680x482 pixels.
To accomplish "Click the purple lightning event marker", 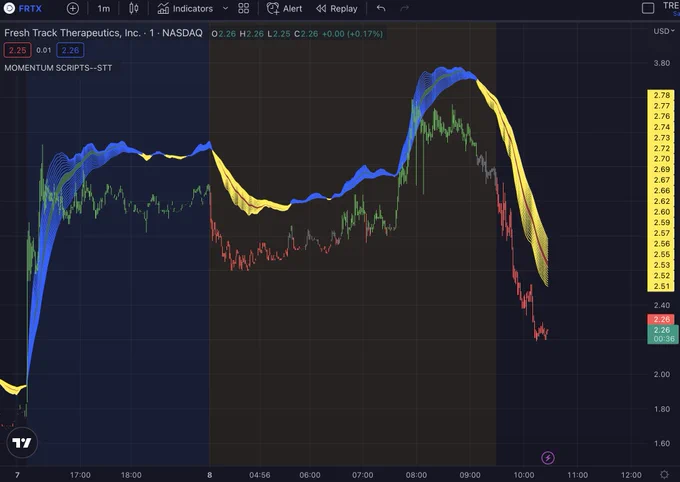I will (548, 457).
